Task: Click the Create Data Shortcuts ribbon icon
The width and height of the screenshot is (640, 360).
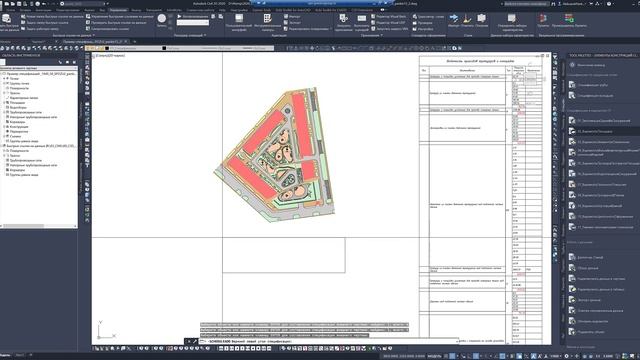Action: 7,19
